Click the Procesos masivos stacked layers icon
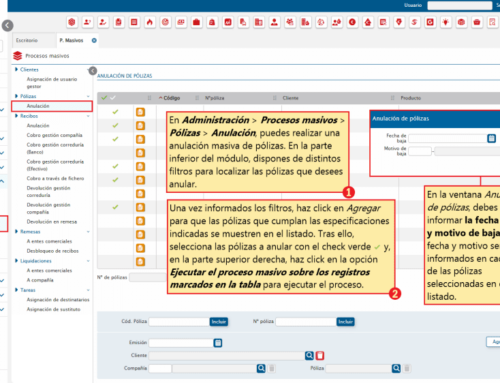The width and height of the screenshot is (500, 383). [18, 56]
